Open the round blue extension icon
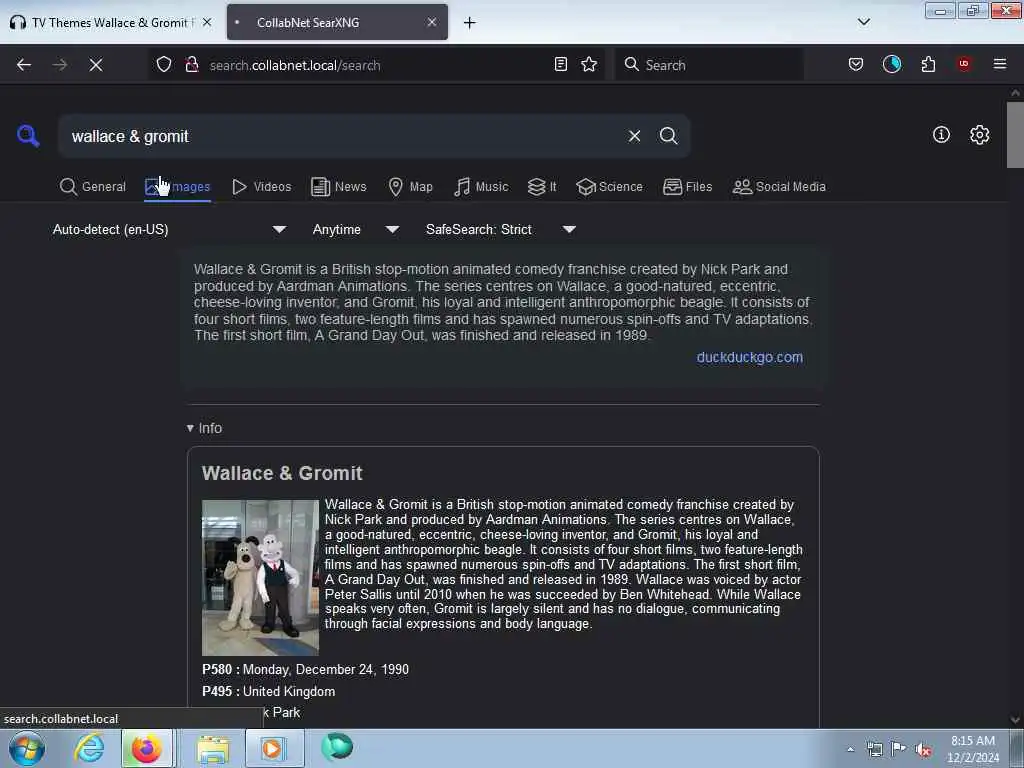The image size is (1024, 768). tap(891, 64)
